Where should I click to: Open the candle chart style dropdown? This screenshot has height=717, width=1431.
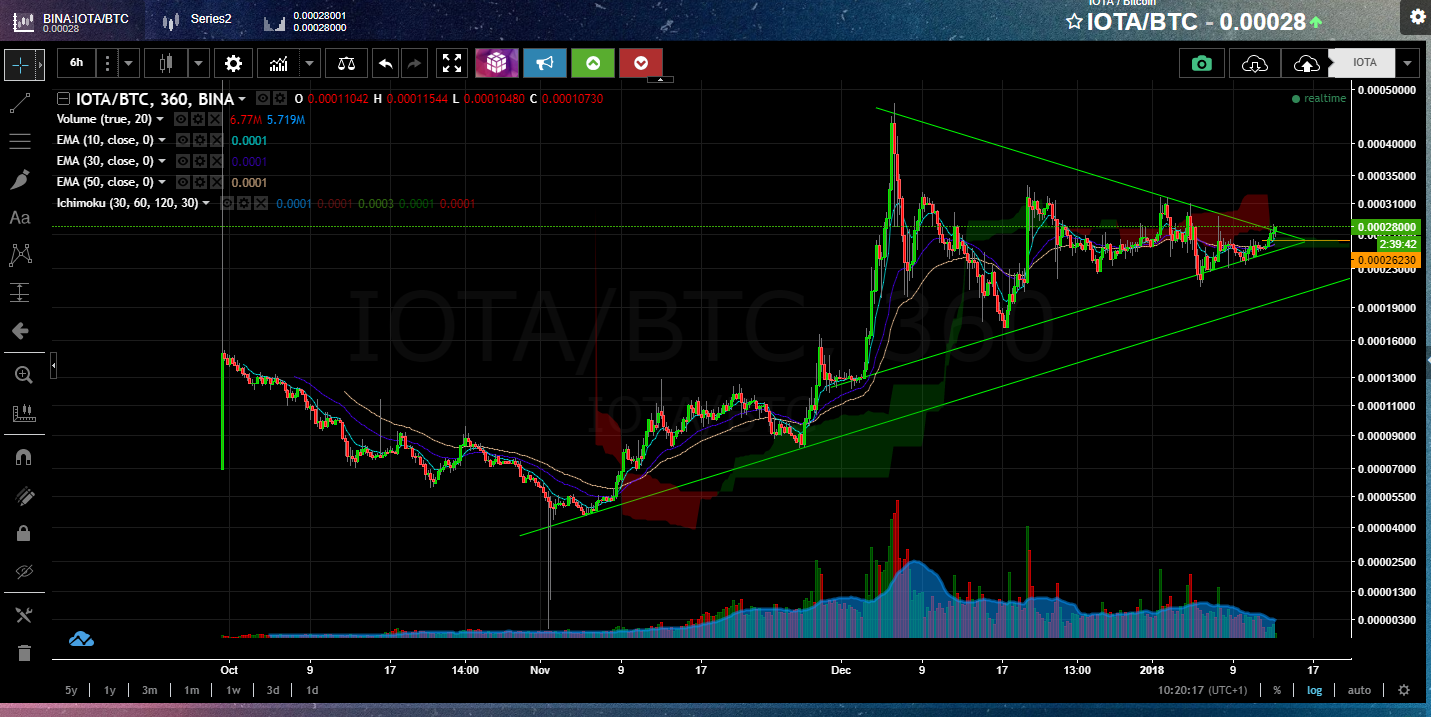coord(196,63)
